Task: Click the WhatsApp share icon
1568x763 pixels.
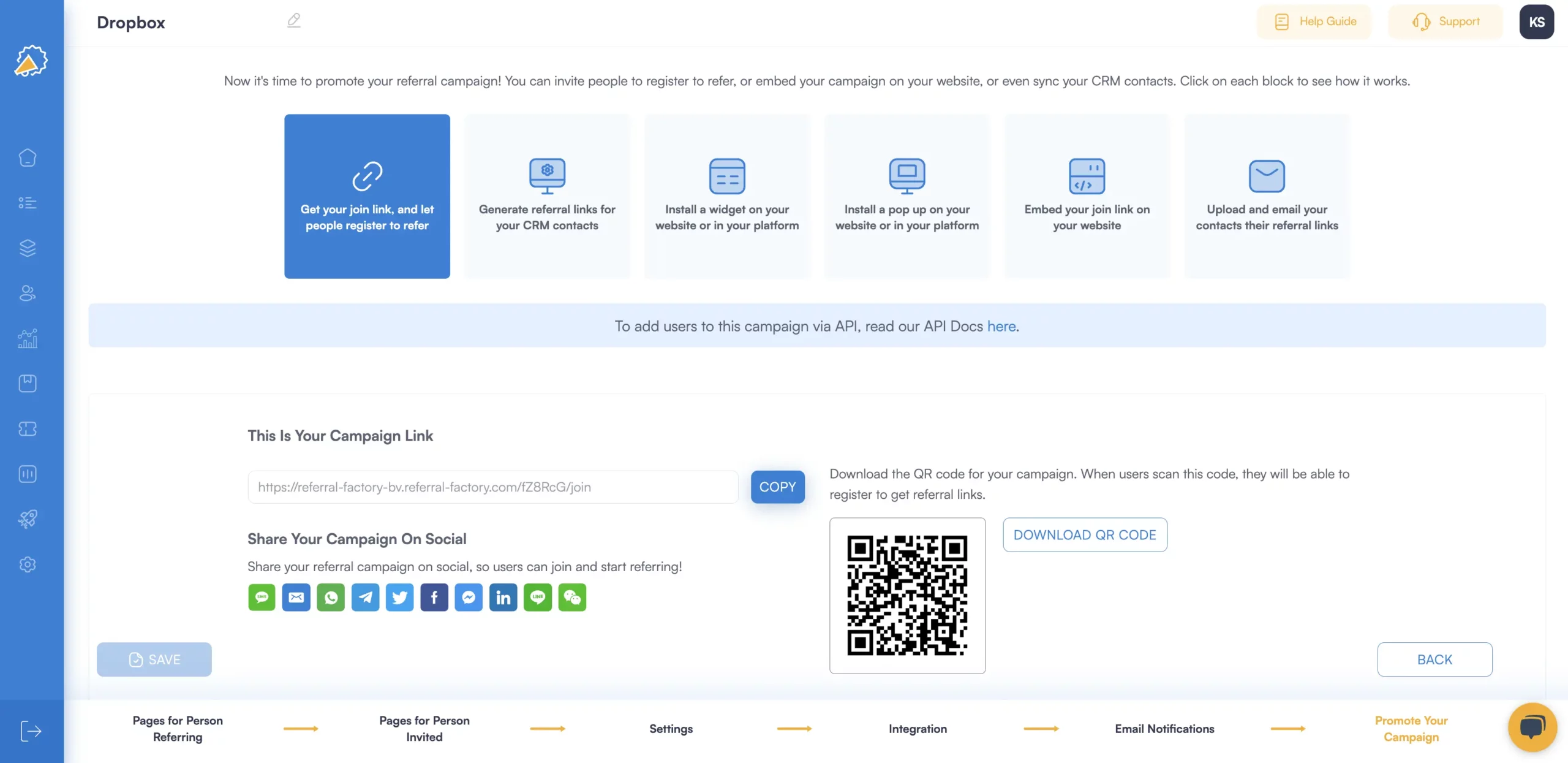Action: [x=331, y=597]
